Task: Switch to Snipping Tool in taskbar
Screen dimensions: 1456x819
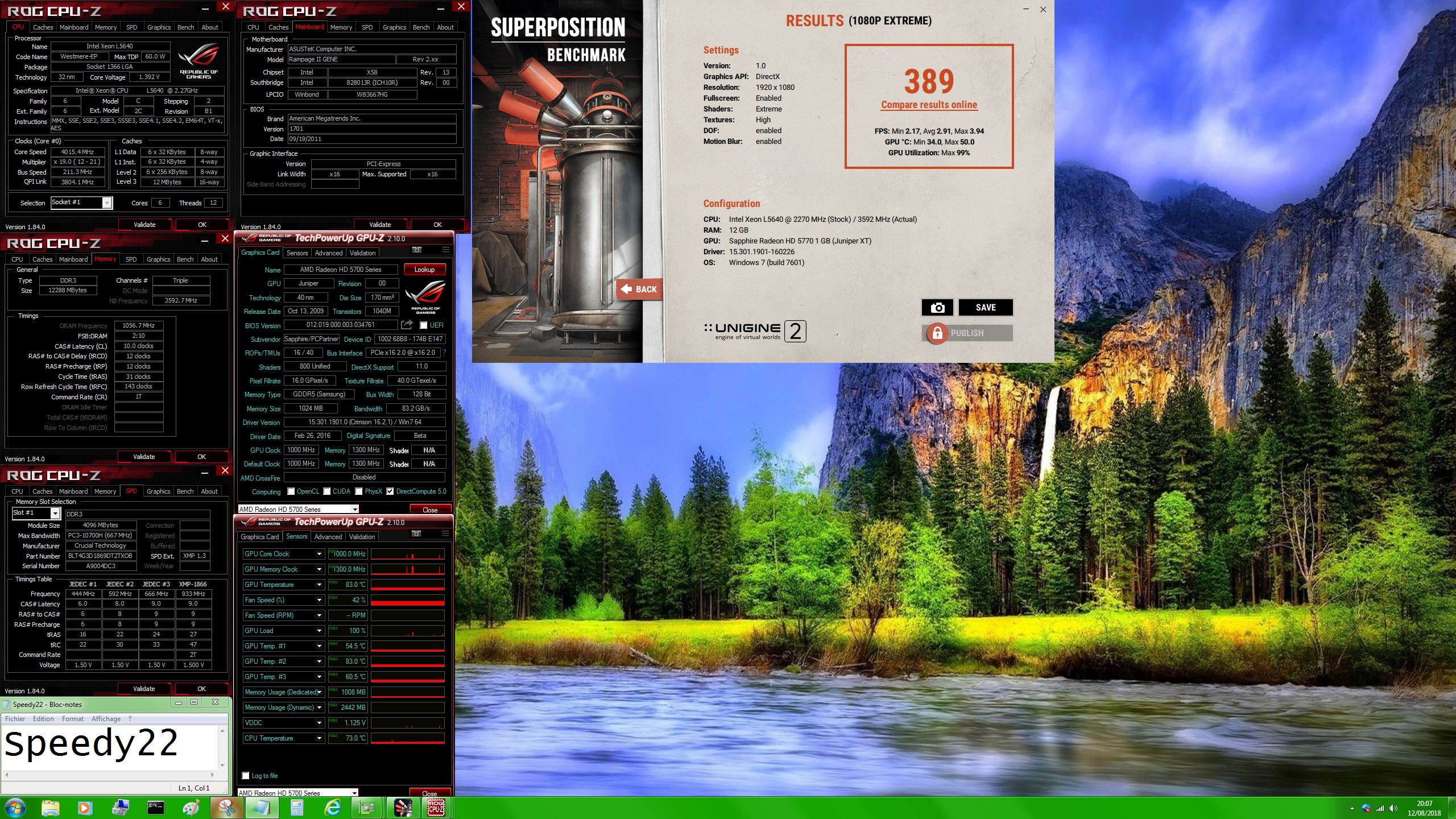Action: click(x=226, y=808)
